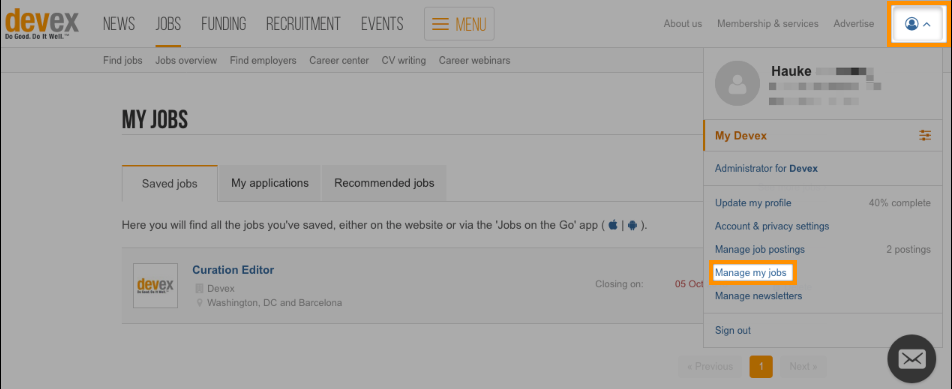Open Administrator for Devex link
This screenshot has width=952, height=389.
766,169
